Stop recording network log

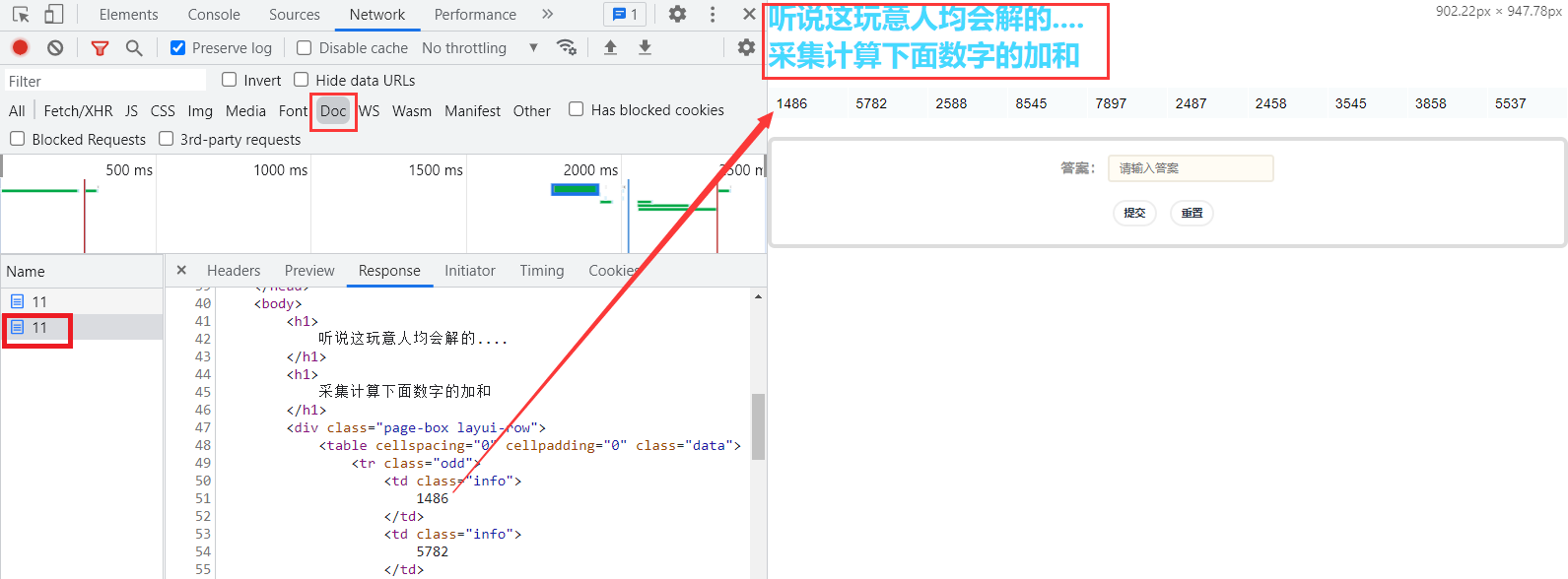pyautogui.click(x=20, y=47)
